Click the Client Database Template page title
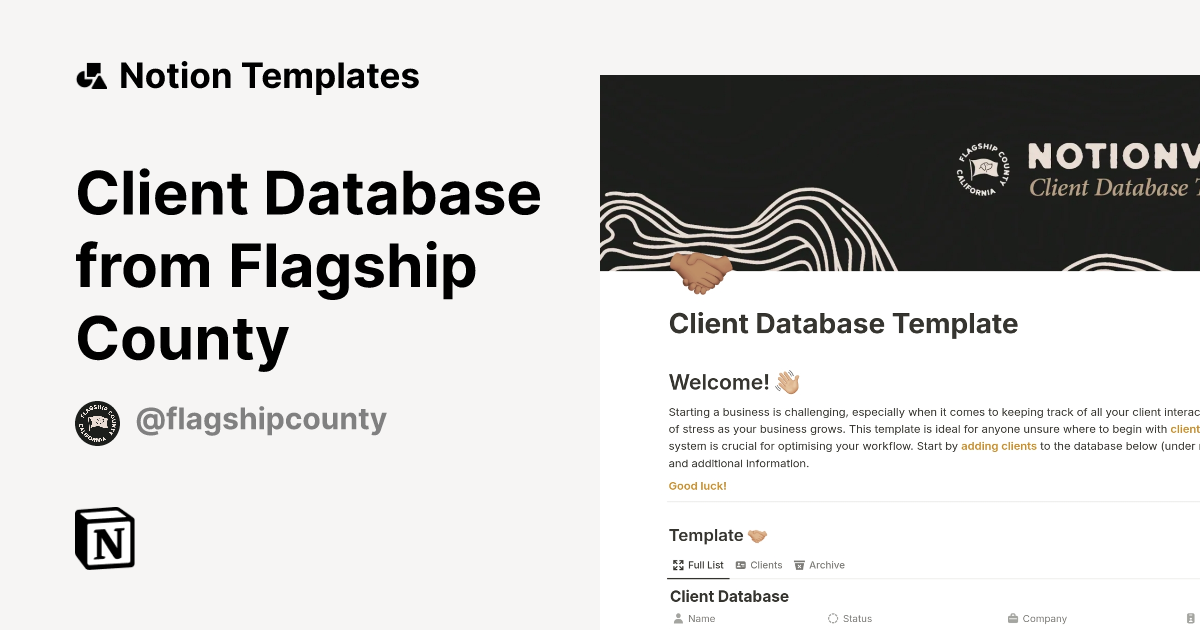The height and width of the screenshot is (630, 1200). [x=843, y=323]
